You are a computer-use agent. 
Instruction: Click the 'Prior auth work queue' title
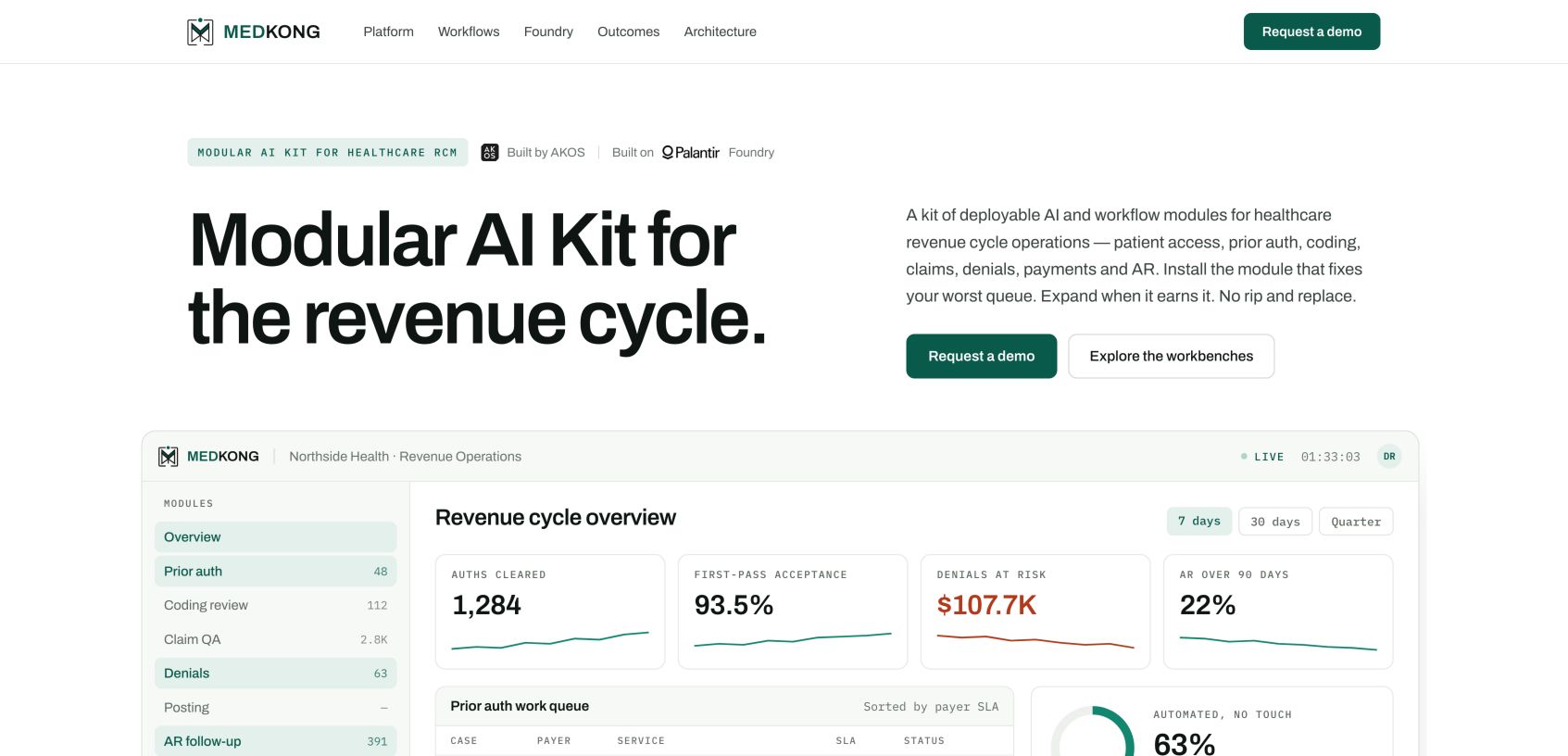pyautogui.click(x=520, y=706)
